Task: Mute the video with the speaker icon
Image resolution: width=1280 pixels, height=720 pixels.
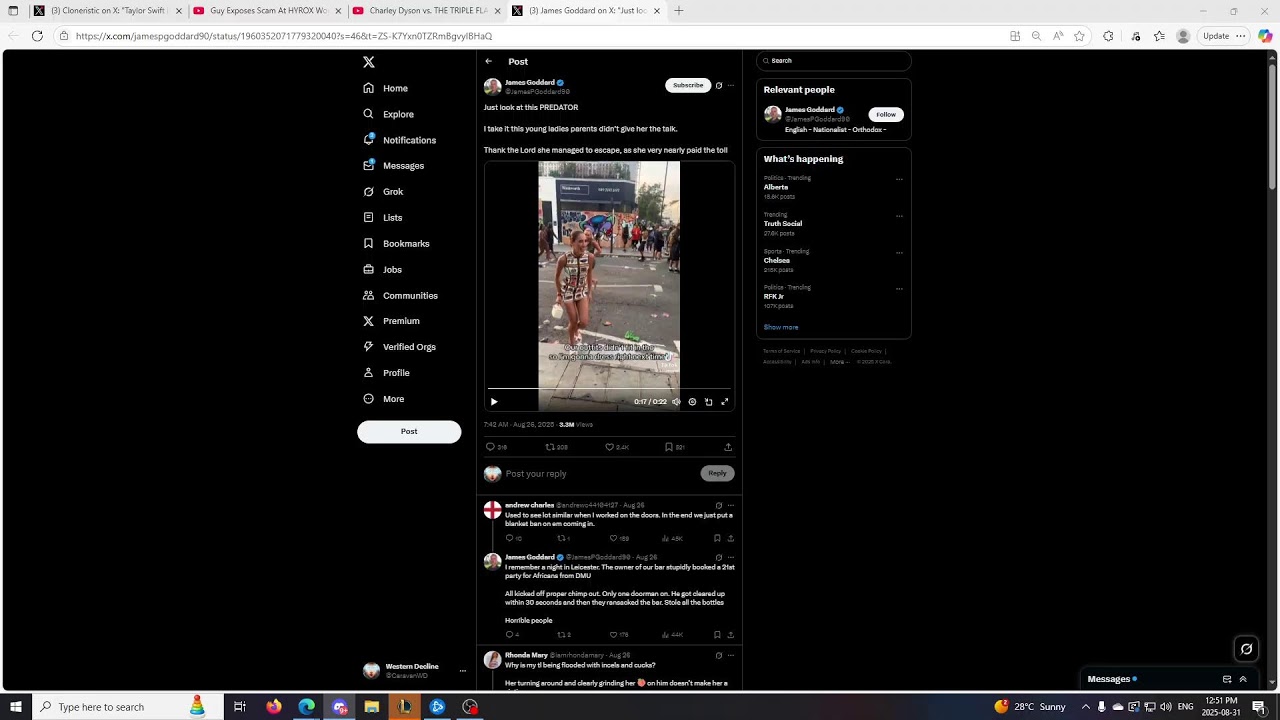Action: (x=676, y=402)
